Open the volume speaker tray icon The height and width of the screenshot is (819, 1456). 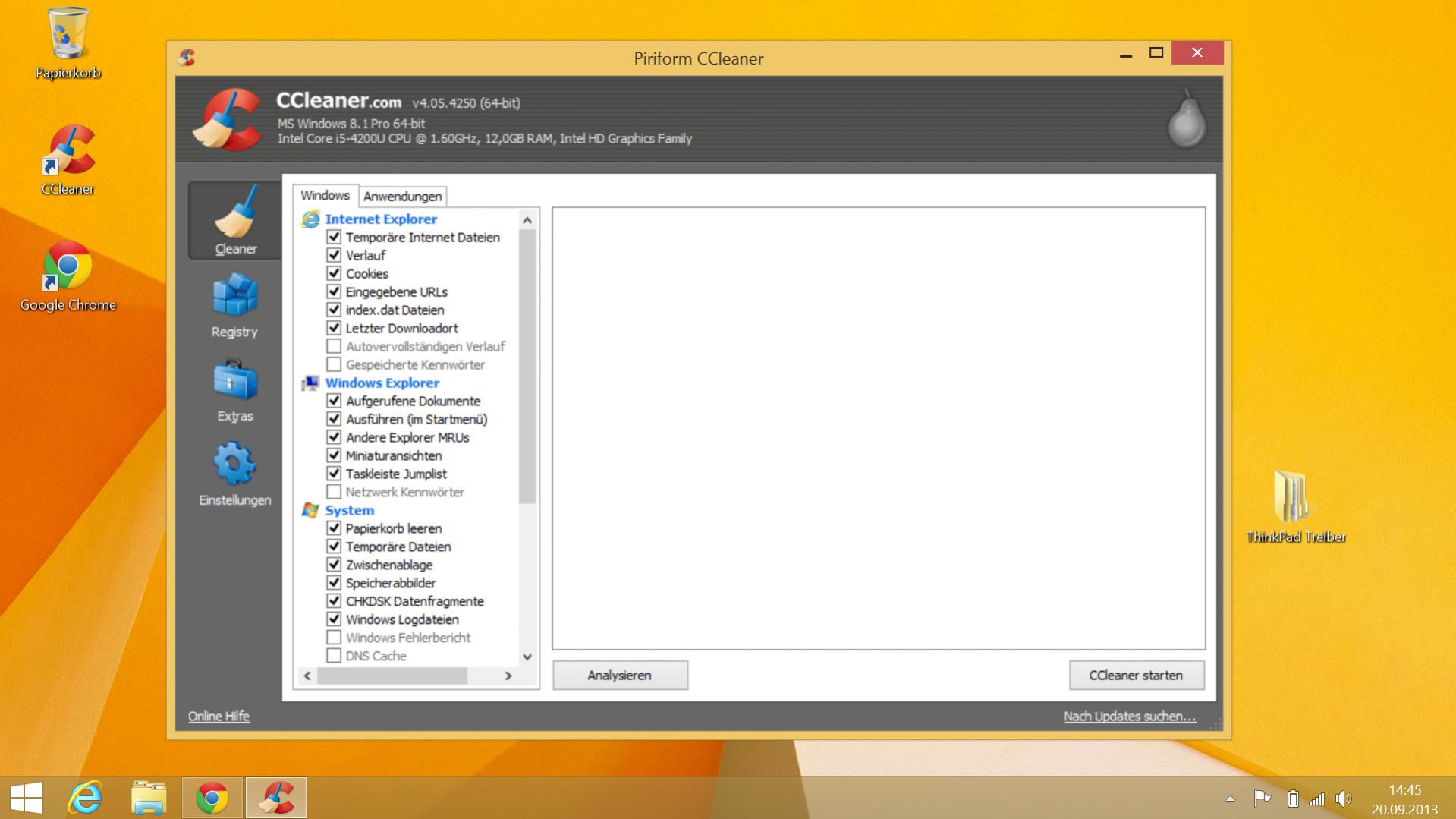pyautogui.click(x=1344, y=799)
